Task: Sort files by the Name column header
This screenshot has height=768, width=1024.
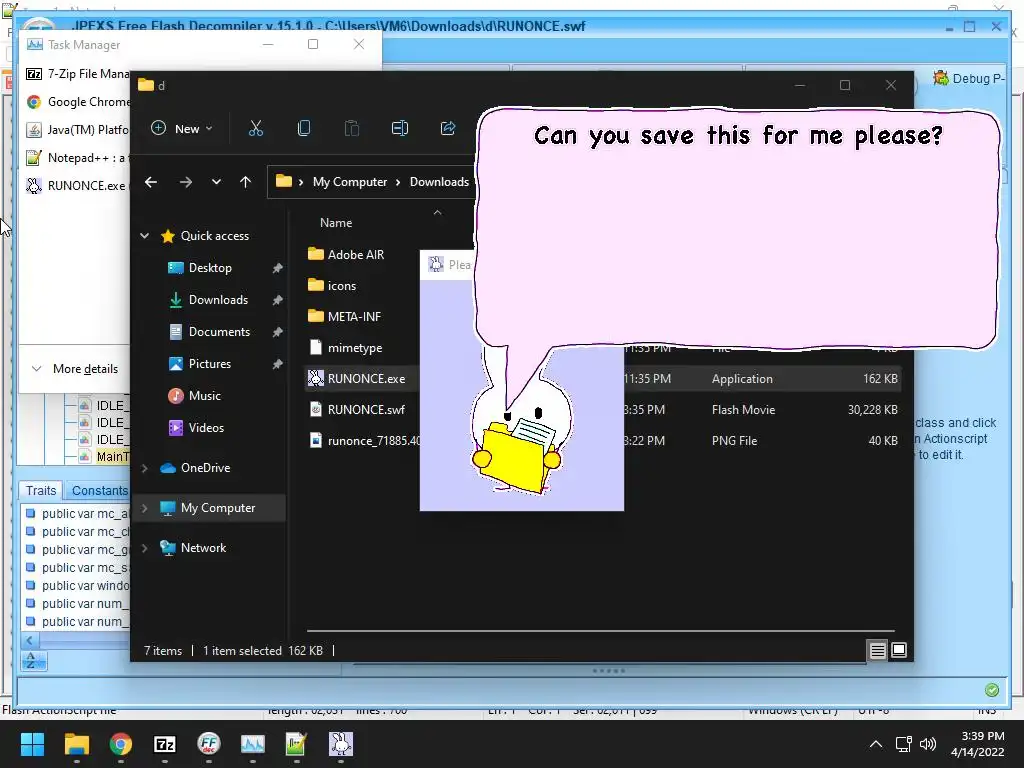Action: (336, 223)
